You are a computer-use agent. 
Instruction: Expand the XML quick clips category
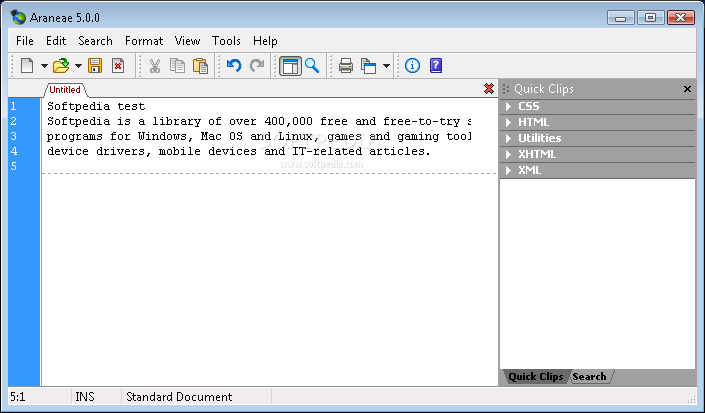[529, 170]
